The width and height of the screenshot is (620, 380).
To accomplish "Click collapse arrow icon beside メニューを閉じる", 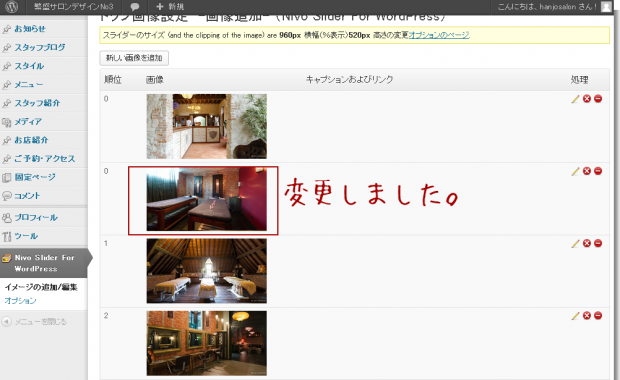I will 7,321.
